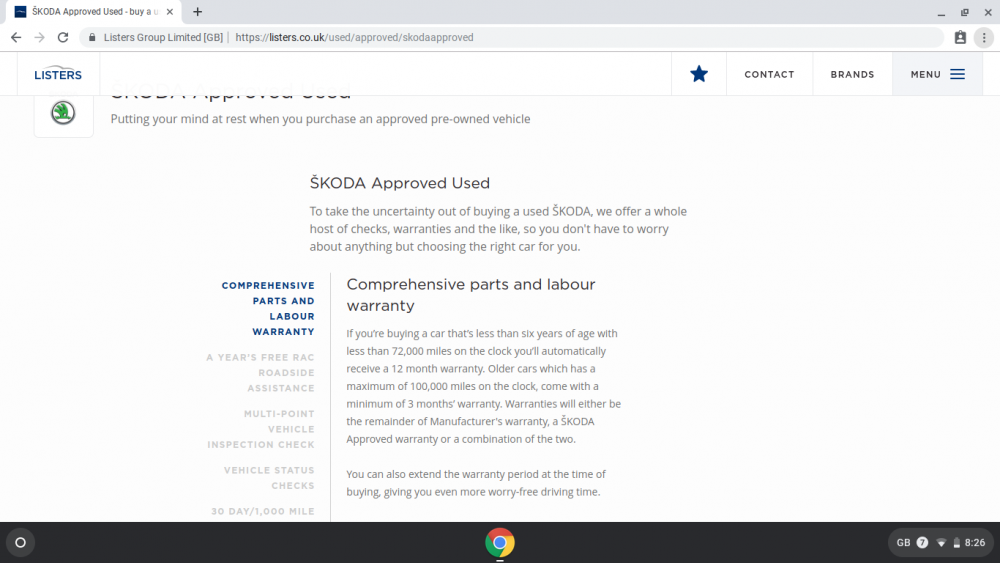Click the Chrome icon on the shelf
Screen dimensions: 1000x563
(500, 543)
